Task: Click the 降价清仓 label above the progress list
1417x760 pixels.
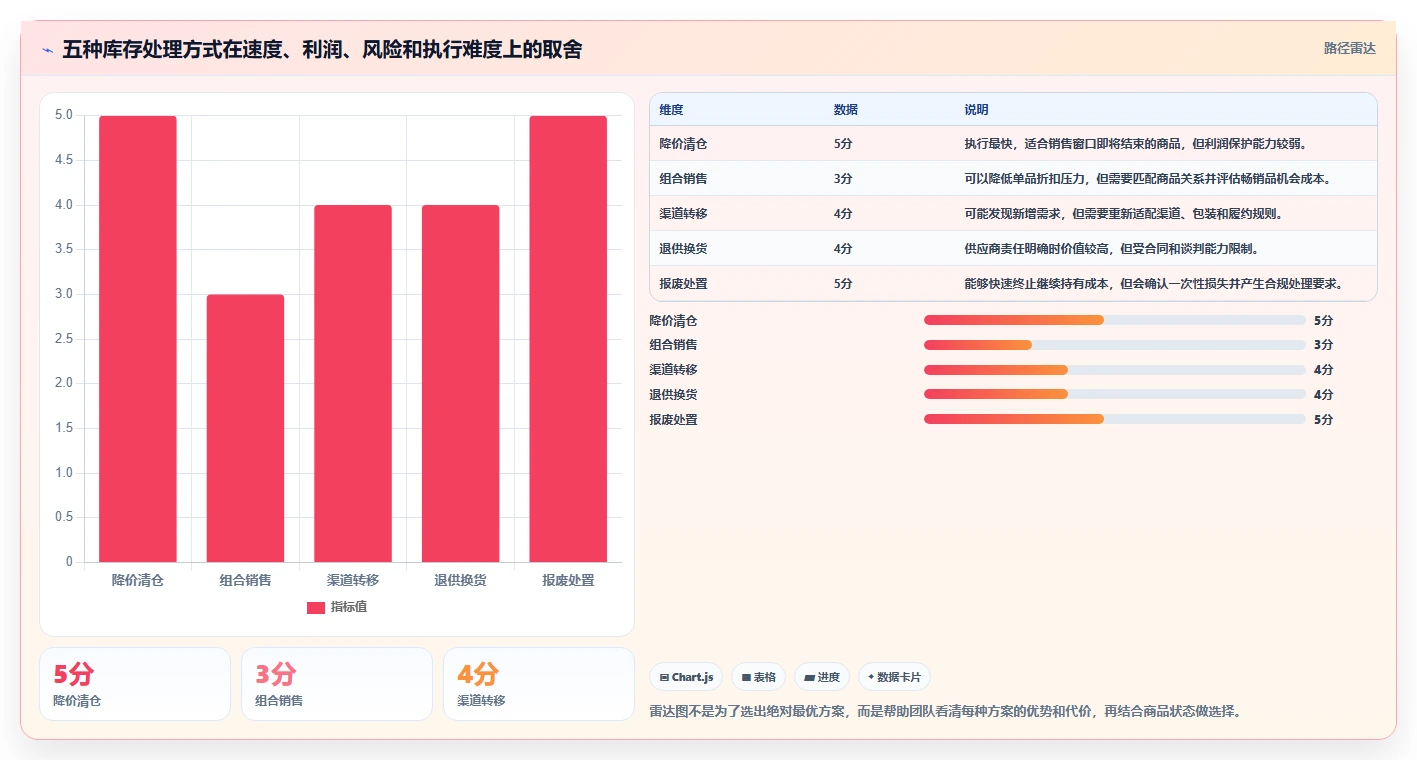Action: [673, 321]
